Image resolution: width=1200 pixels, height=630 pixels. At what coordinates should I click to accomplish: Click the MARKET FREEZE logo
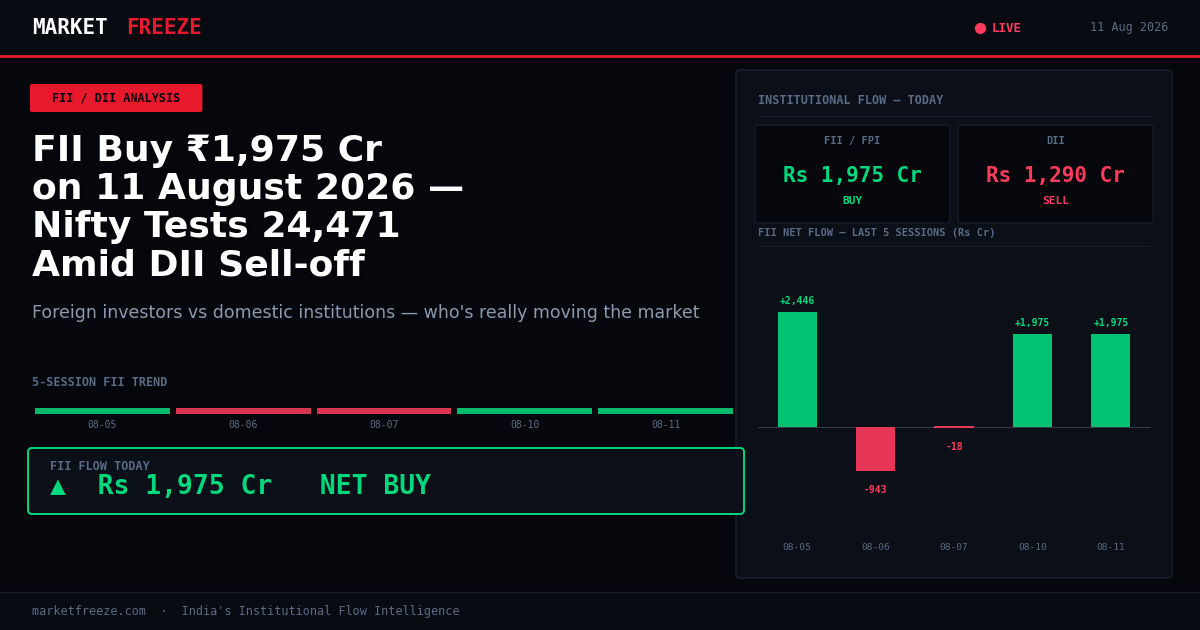tap(117, 27)
